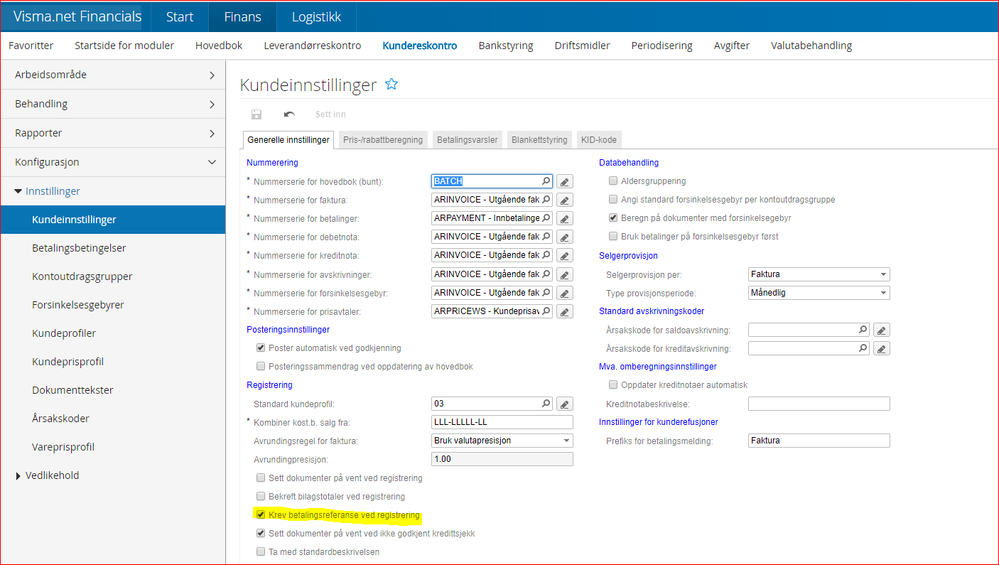Open the Blankettstyring tab
The height and width of the screenshot is (565, 999).
(x=539, y=139)
